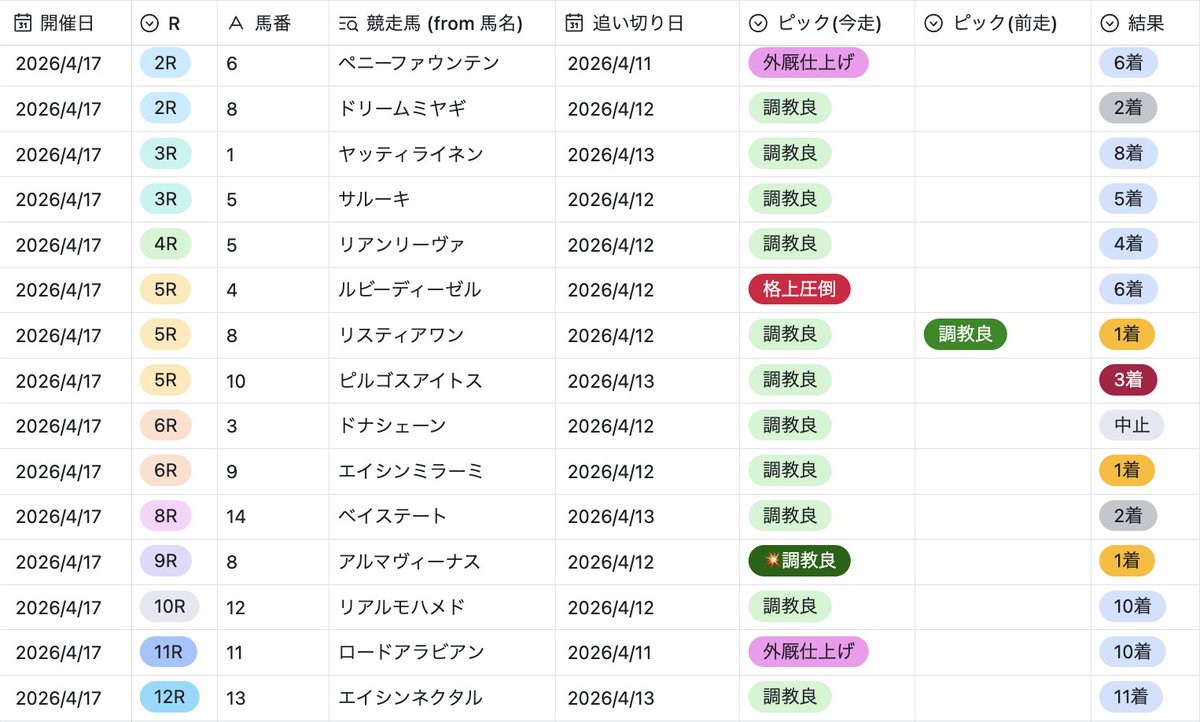
Task: Click the 中止 result for ドナシェーン
Action: click(x=1132, y=426)
